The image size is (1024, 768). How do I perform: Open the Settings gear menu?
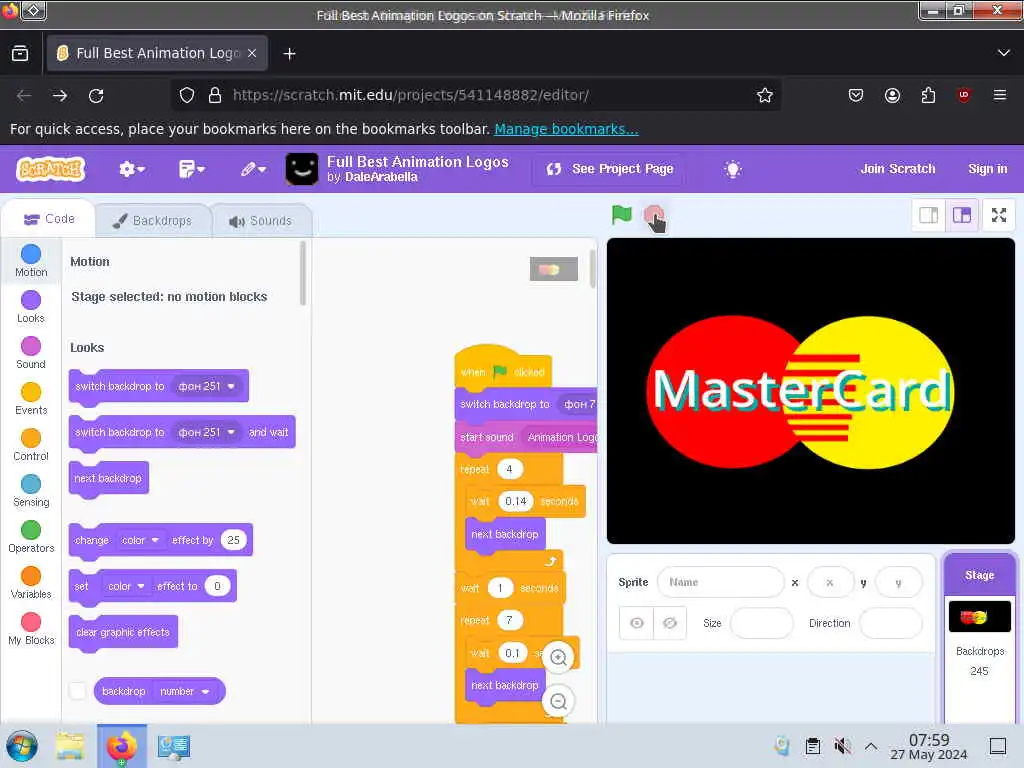(x=131, y=169)
